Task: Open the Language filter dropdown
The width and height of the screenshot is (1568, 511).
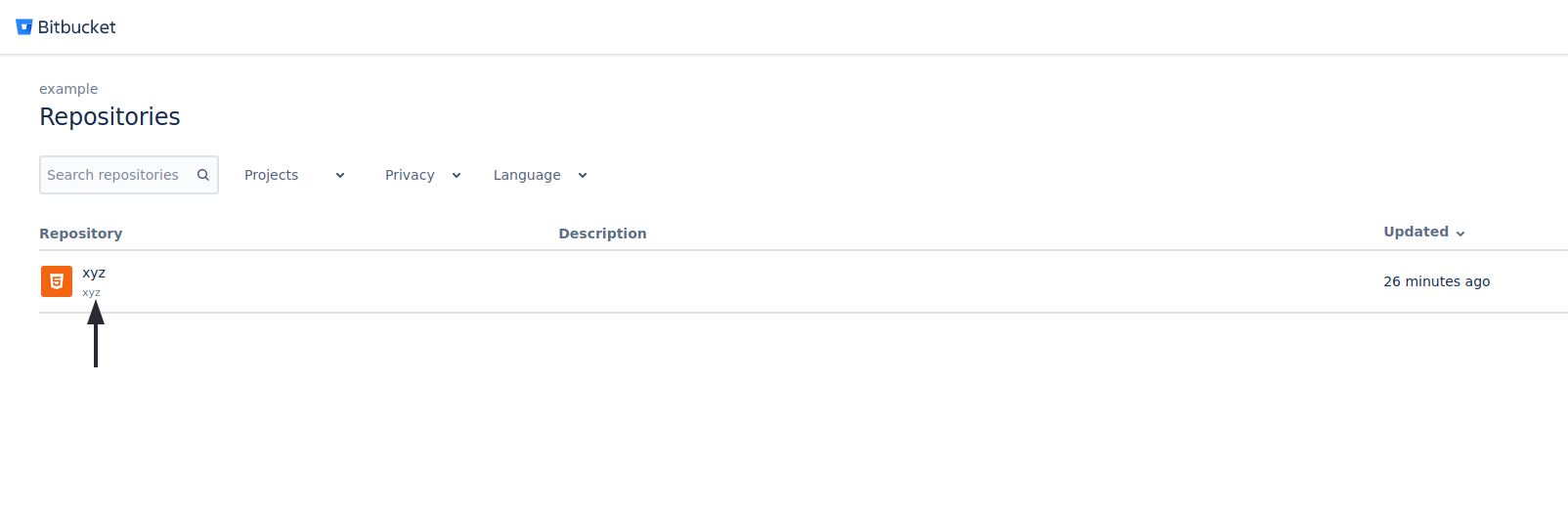Action: [x=540, y=175]
